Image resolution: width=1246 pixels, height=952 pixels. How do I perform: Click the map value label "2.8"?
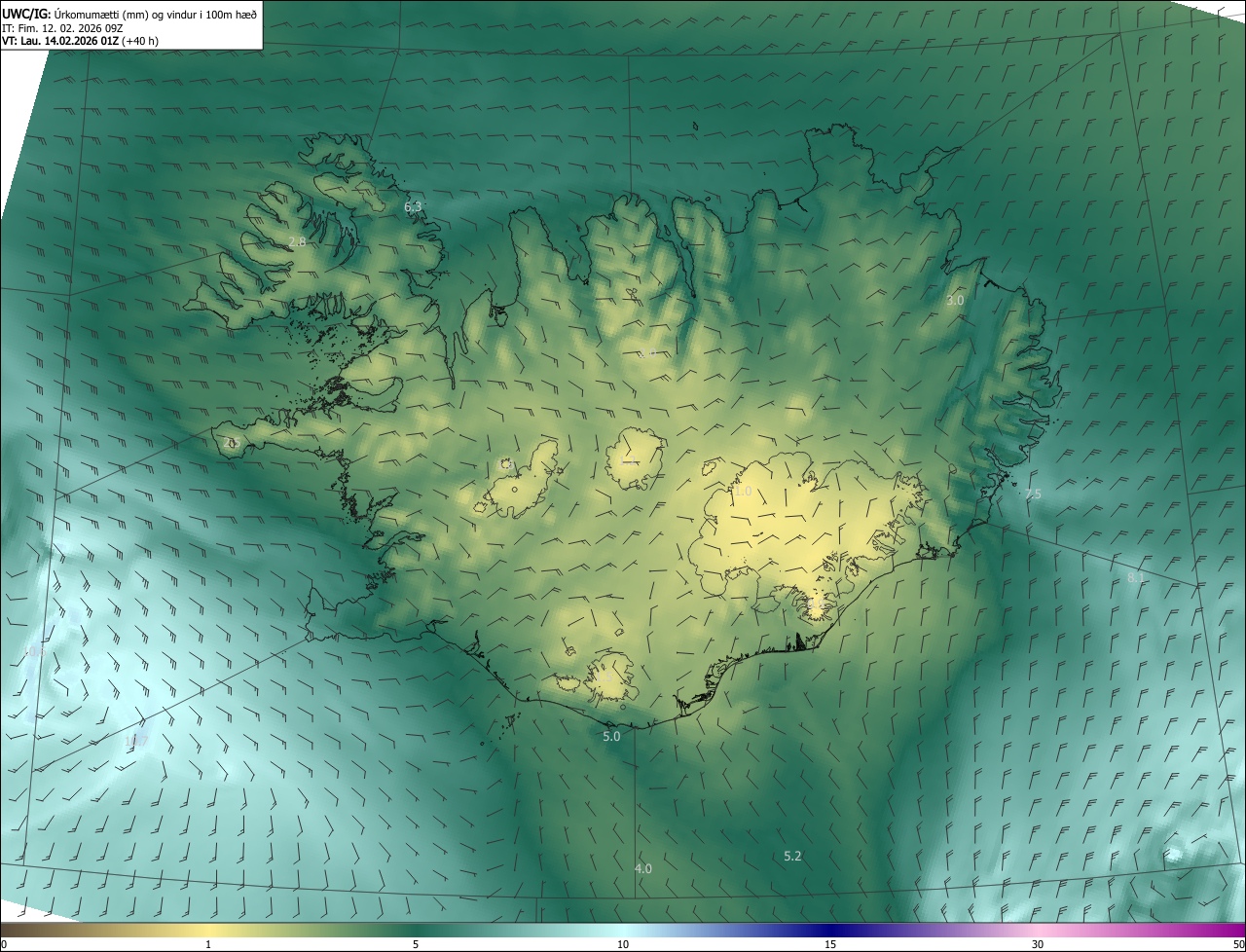click(x=298, y=241)
